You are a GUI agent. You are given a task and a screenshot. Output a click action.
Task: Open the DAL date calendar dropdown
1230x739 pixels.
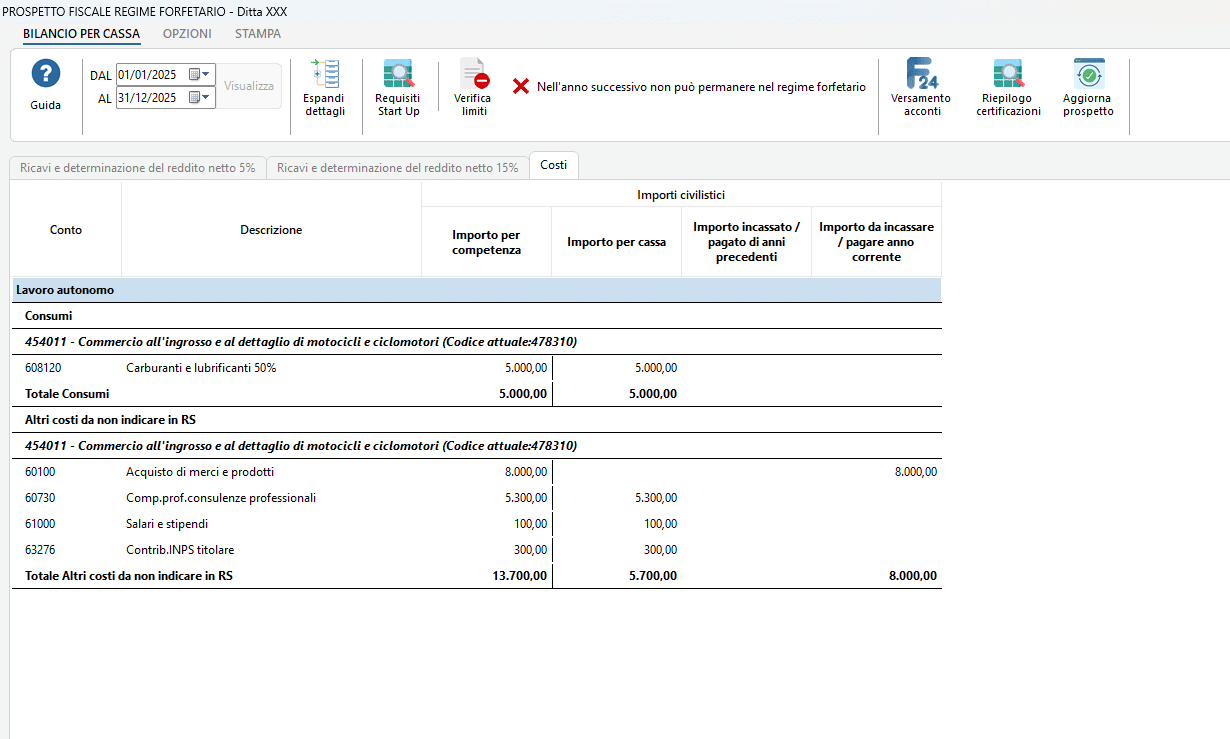(x=199, y=75)
